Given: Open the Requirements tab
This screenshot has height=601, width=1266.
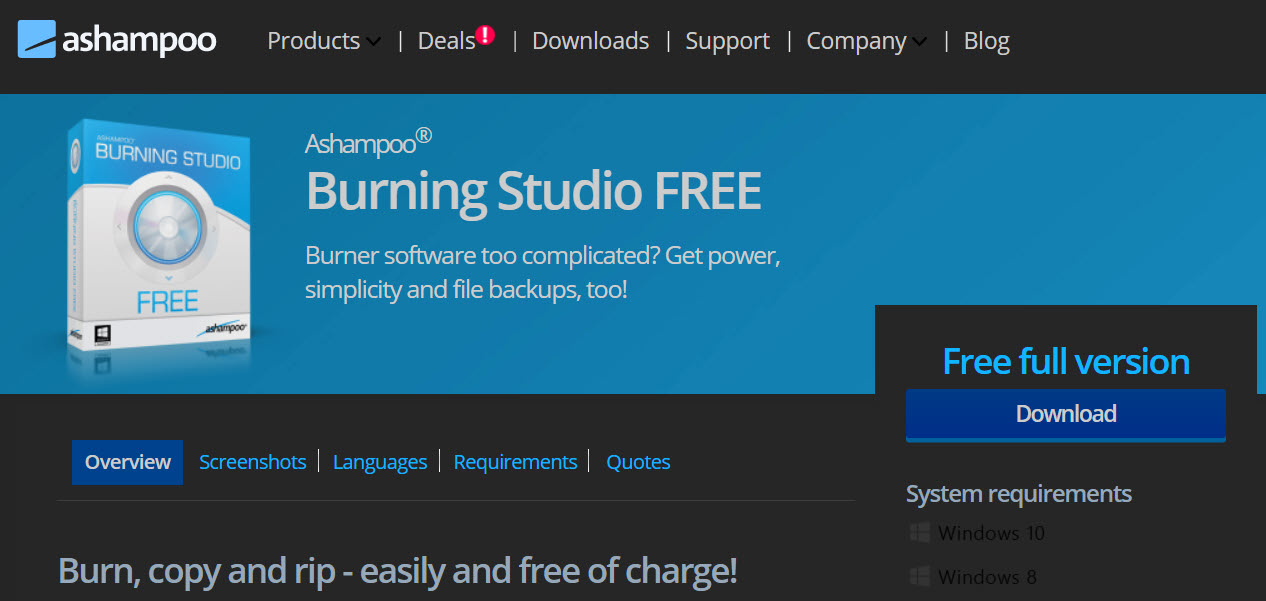Looking at the screenshot, I should tap(515, 462).
